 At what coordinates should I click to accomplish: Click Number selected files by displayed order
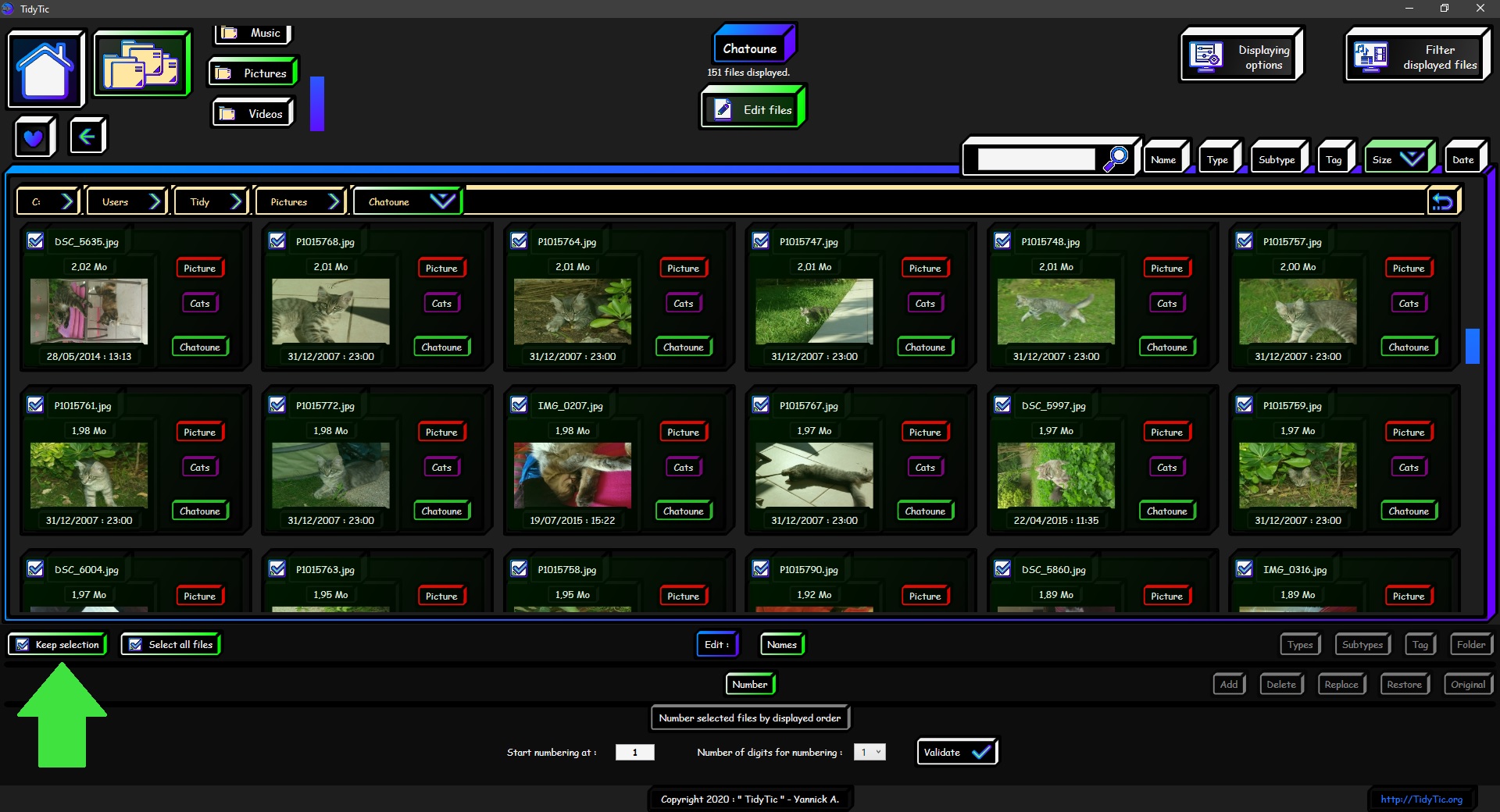point(750,718)
